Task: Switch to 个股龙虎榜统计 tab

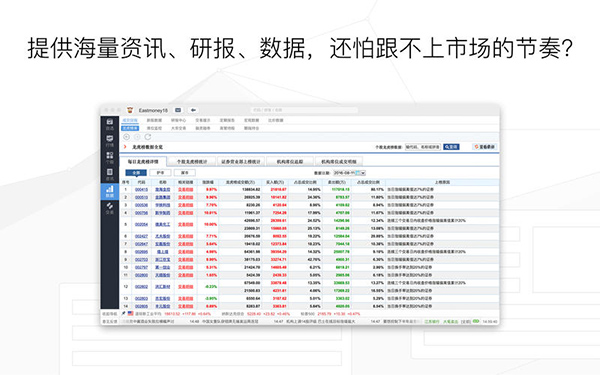Action: click(x=192, y=161)
